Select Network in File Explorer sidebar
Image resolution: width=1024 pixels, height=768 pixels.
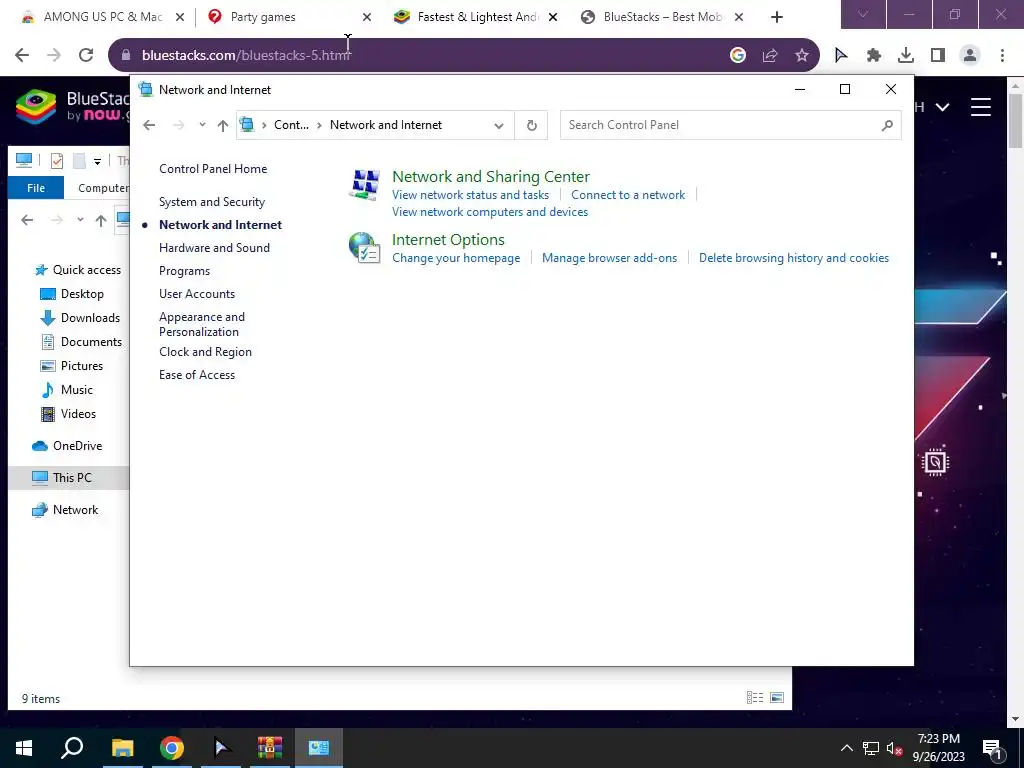click(75, 510)
